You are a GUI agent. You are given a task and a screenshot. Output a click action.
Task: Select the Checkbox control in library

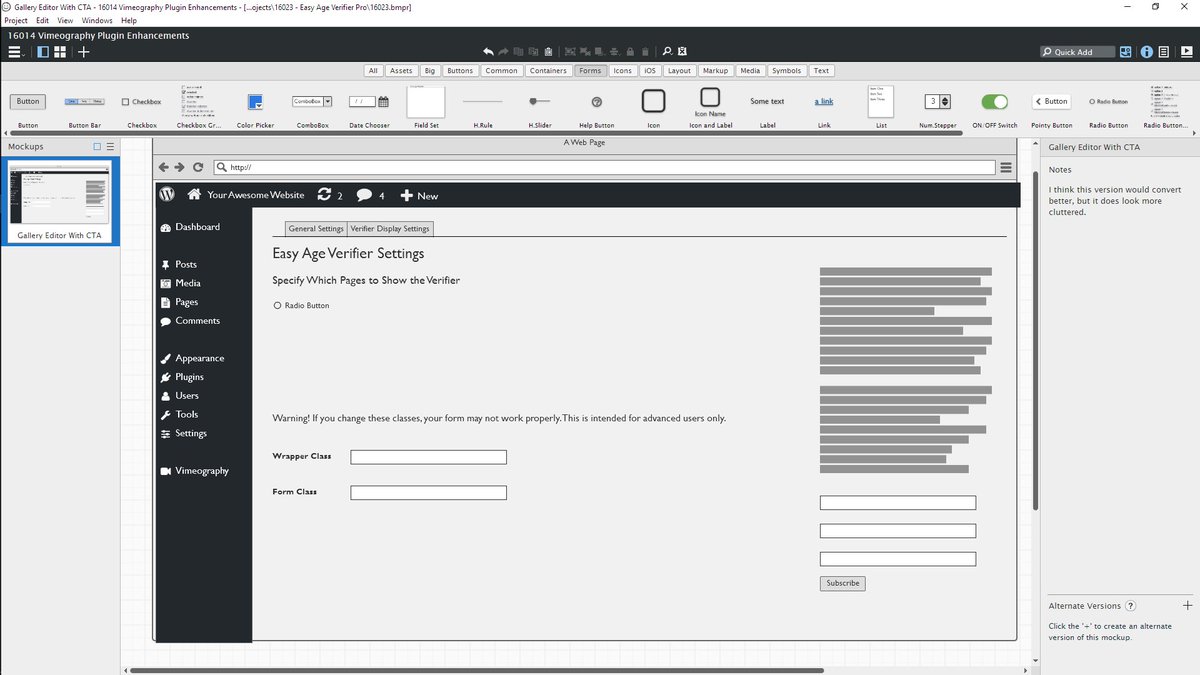pos(141,102)
